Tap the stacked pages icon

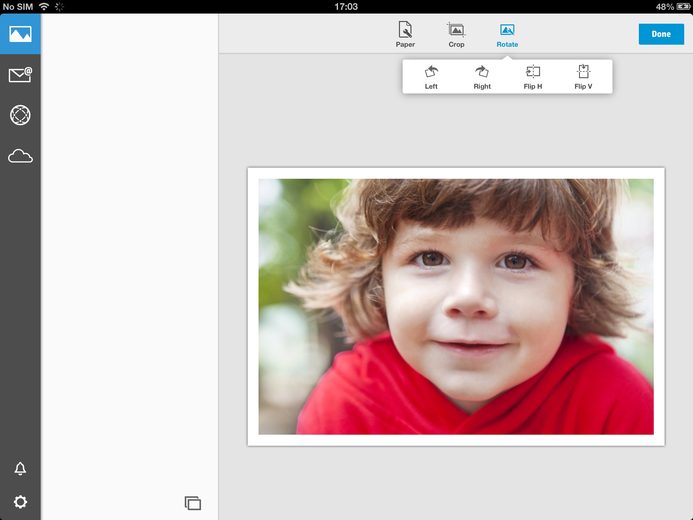pyautogui.click(x=193, y=503)
